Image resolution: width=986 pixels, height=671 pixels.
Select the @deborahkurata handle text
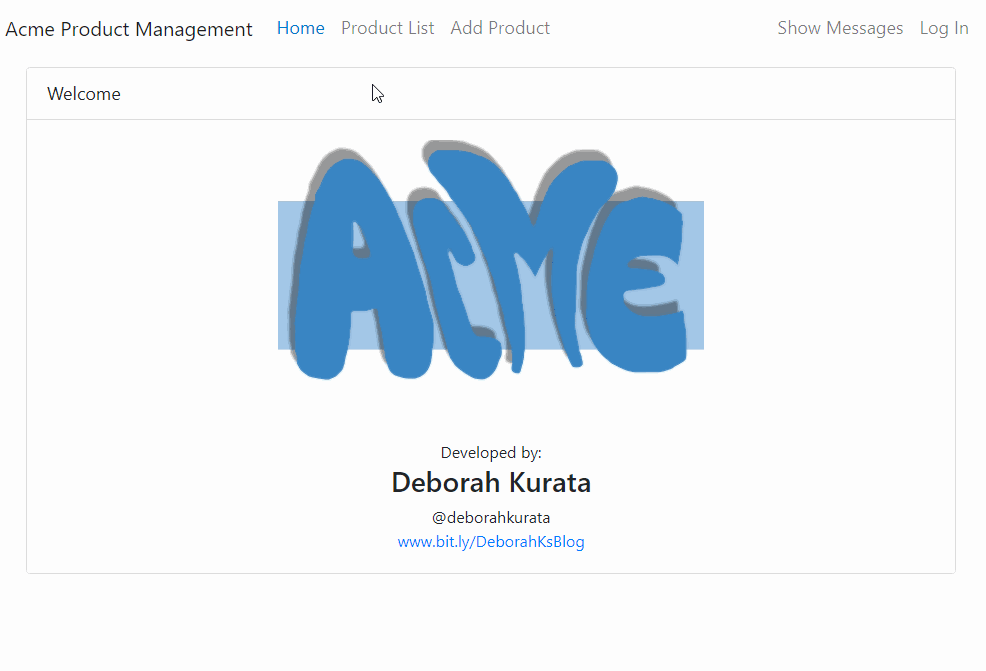pos(491,518)
